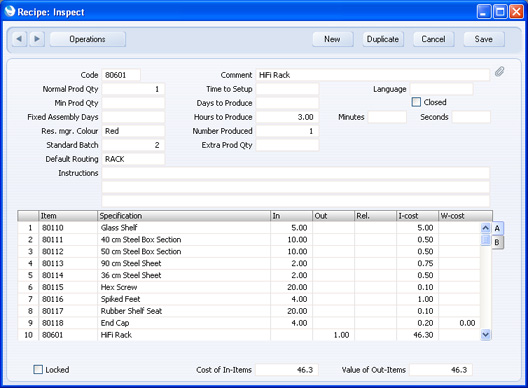528x388 pixels.
Task: Click the End Cap specification cell
Action: (184, 323)
